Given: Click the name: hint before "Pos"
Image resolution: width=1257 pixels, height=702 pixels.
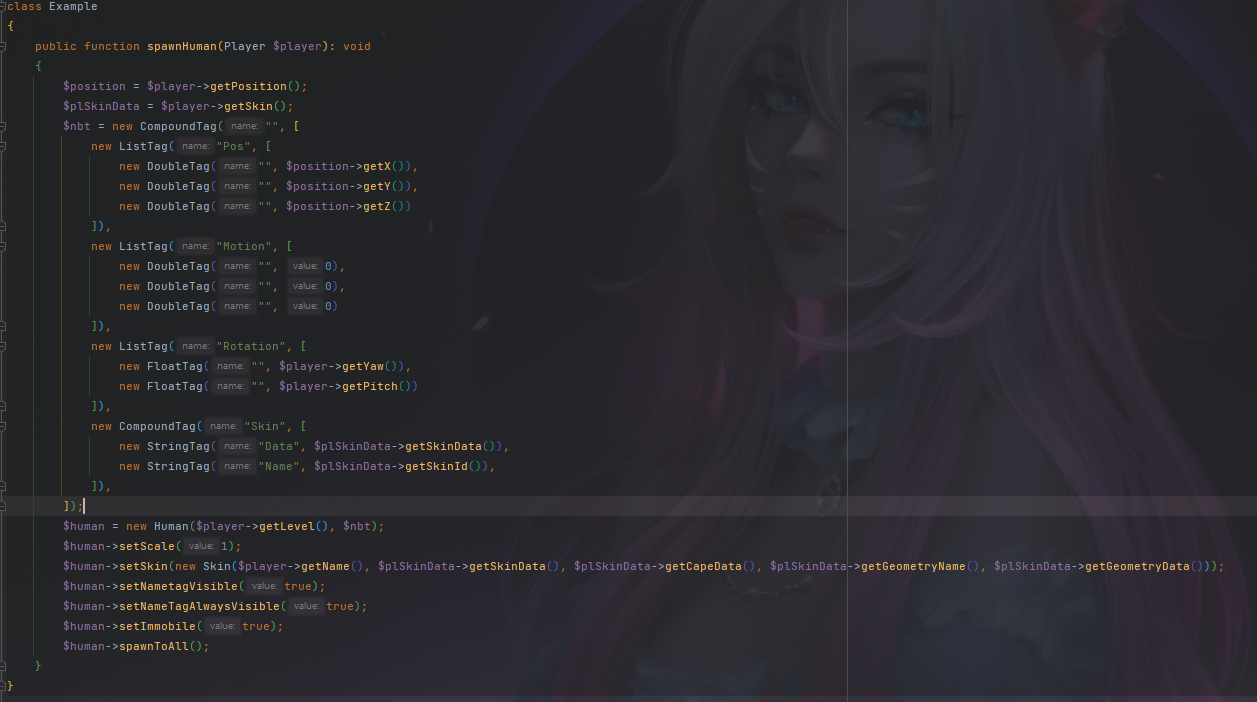Looking at the screenshot, I should click(195, 146).
